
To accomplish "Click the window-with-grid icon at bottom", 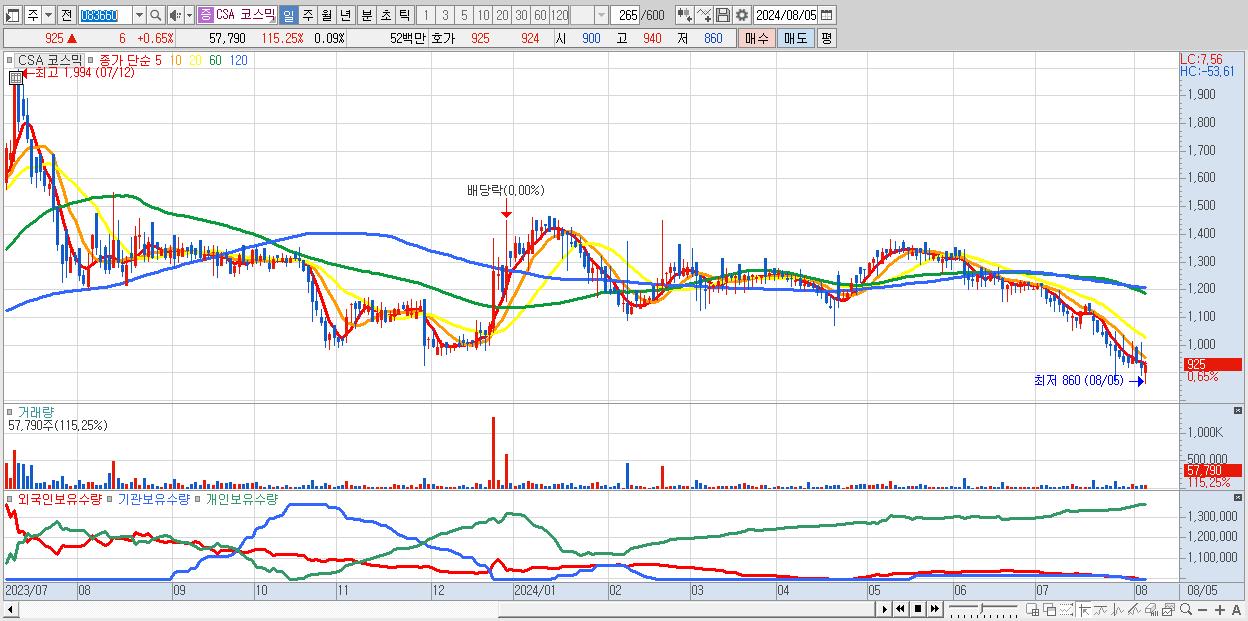I will (1032, 609).
